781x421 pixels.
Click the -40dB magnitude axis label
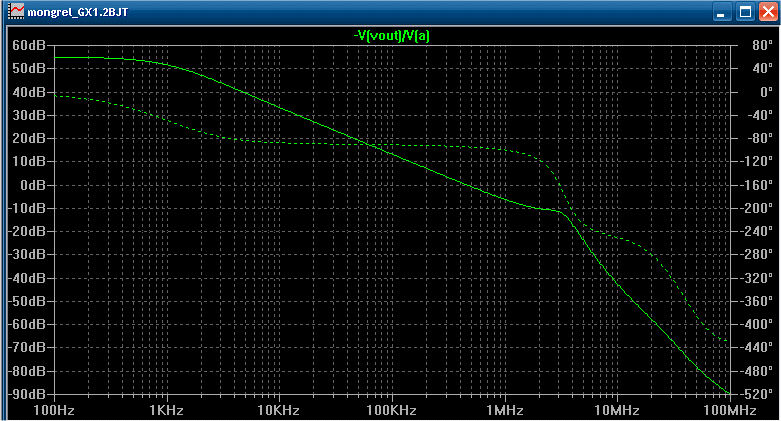point(26,278)
